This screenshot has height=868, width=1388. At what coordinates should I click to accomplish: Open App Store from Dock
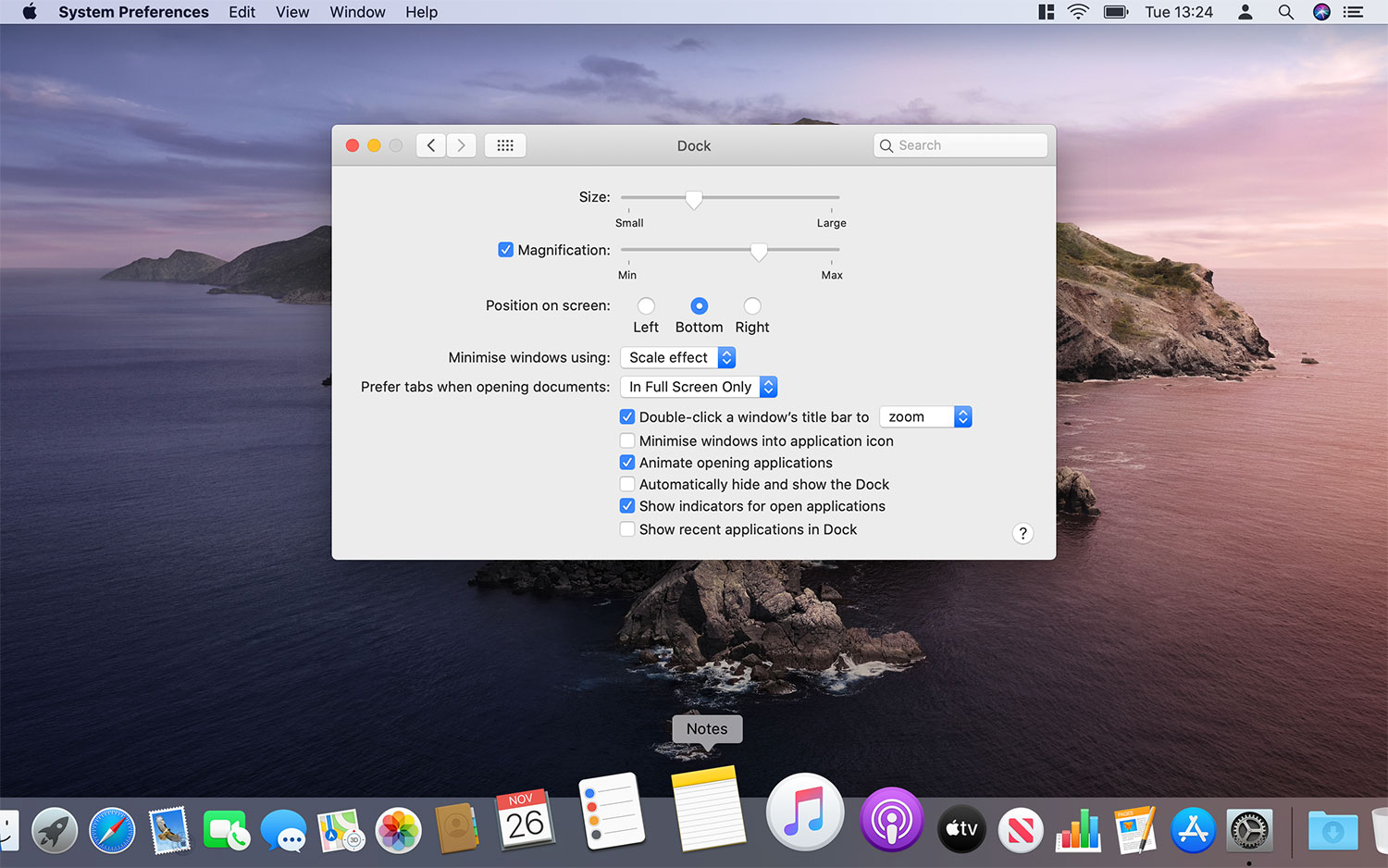(x=1193, y=830)
